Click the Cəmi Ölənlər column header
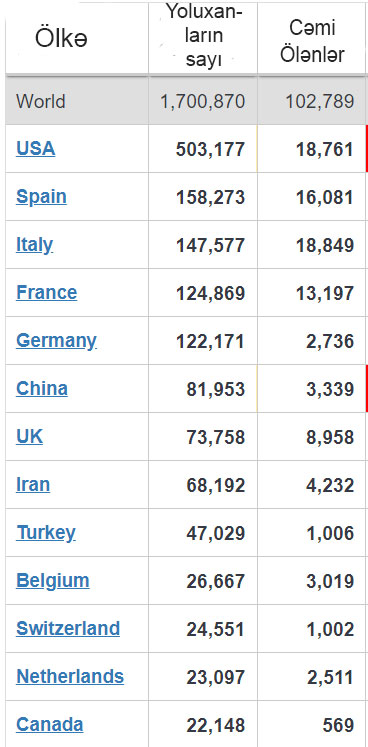 point(312,42)
